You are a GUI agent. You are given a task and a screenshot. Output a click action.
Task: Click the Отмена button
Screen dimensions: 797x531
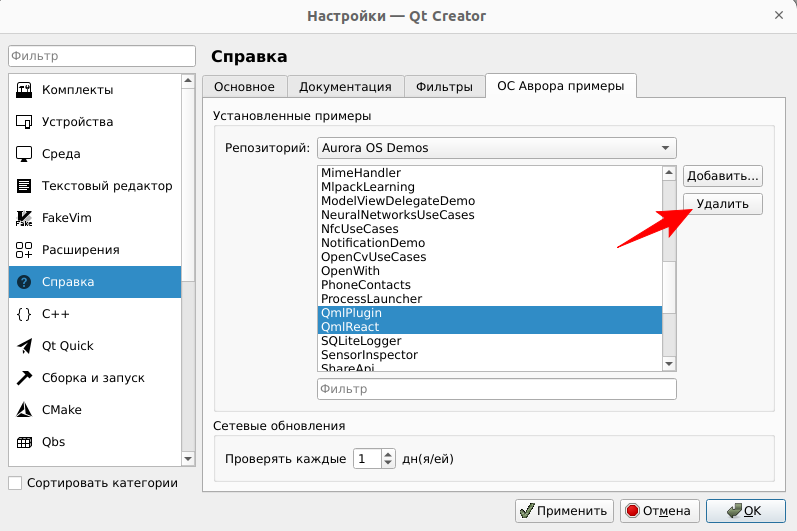tap(659, 511)
